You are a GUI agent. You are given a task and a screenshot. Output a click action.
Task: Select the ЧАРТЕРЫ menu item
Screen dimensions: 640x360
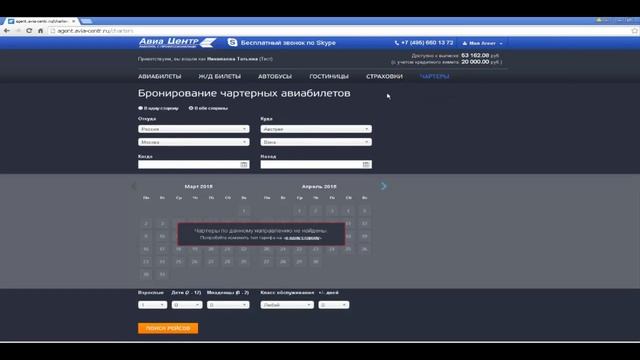coord(434,76)
